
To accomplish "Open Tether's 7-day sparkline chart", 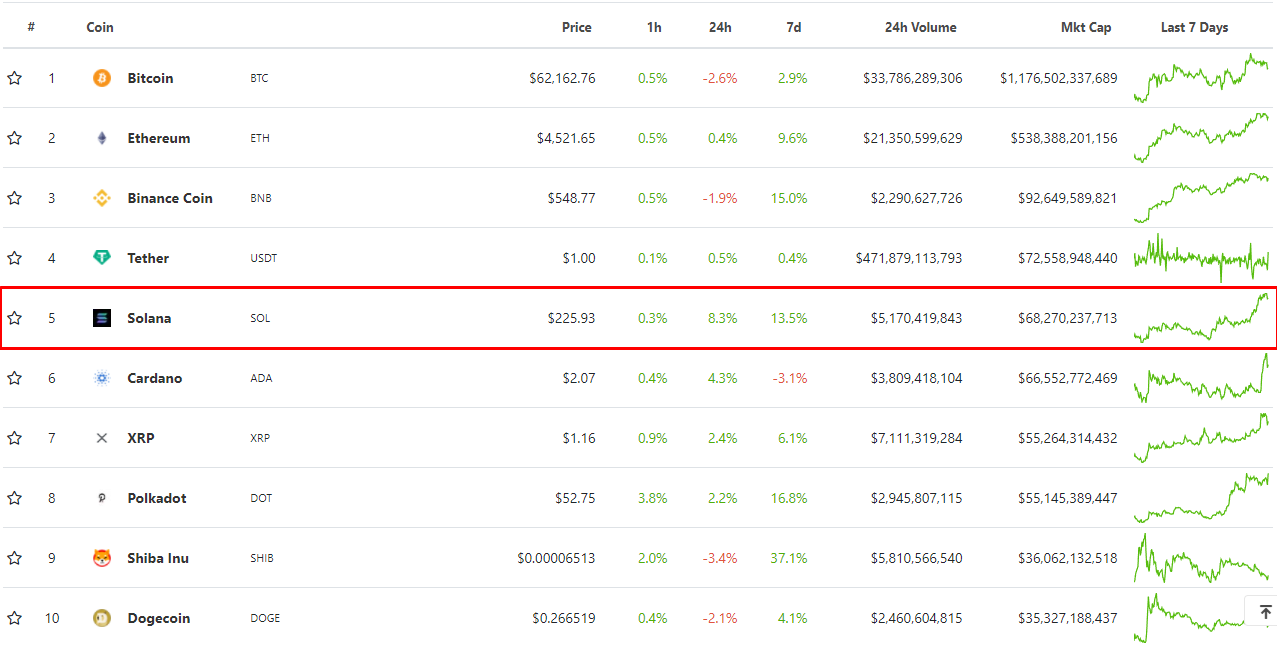I will pyautogui.click(x=1201, y=258).
